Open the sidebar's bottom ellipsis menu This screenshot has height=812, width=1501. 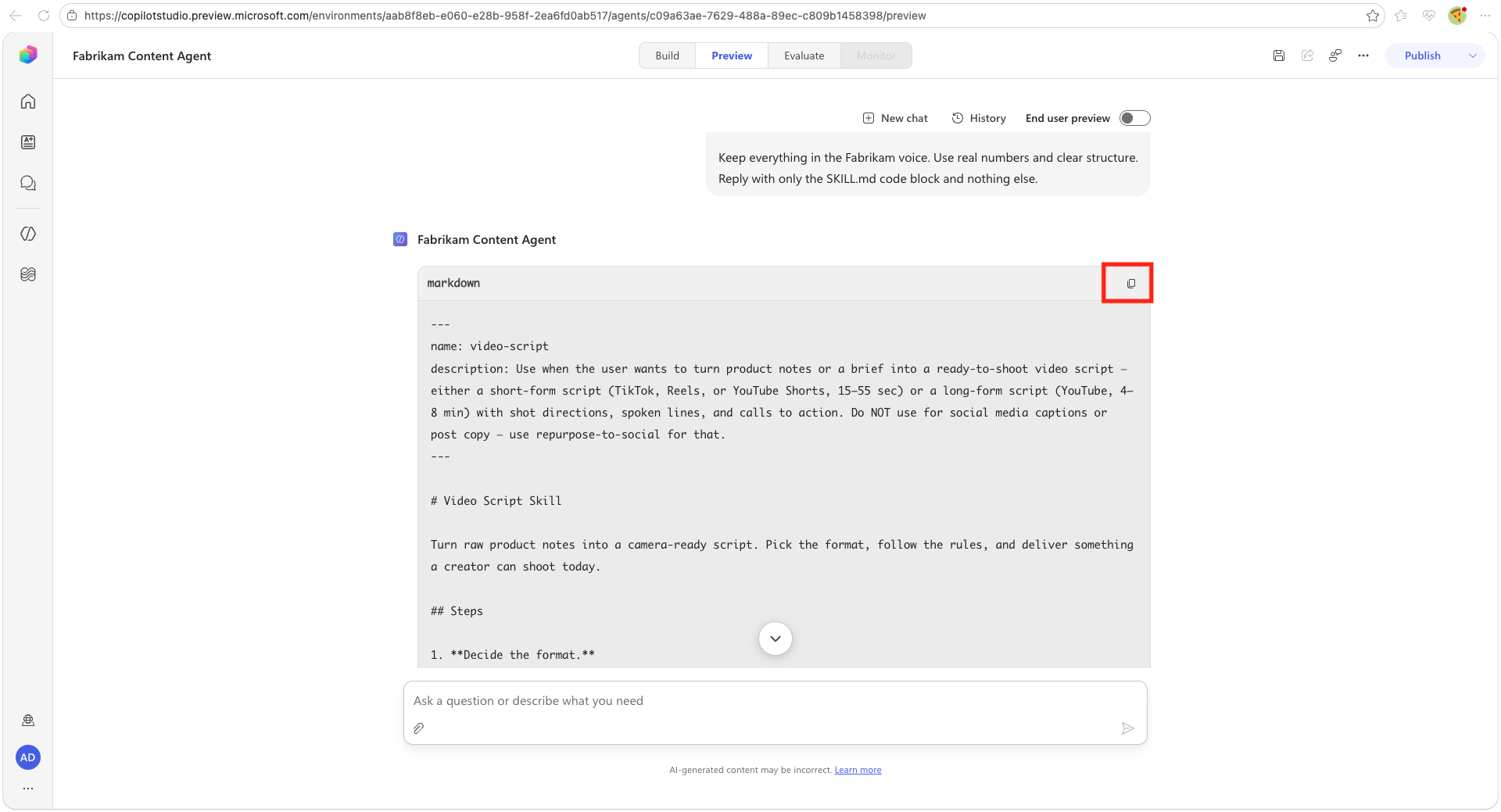28,789
